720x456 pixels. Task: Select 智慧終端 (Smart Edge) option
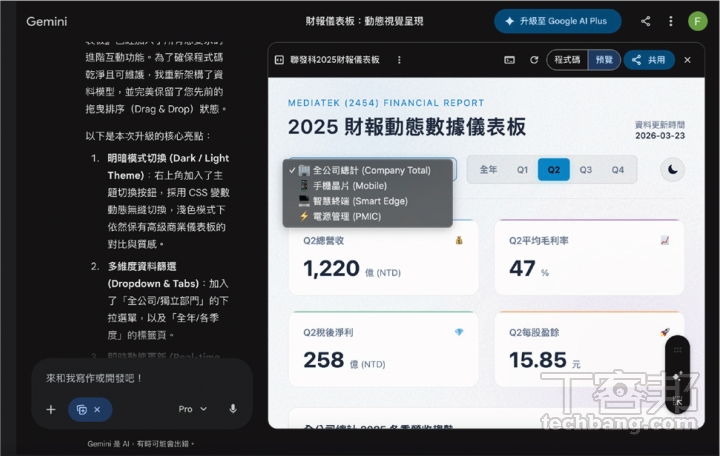click(367, 201)
